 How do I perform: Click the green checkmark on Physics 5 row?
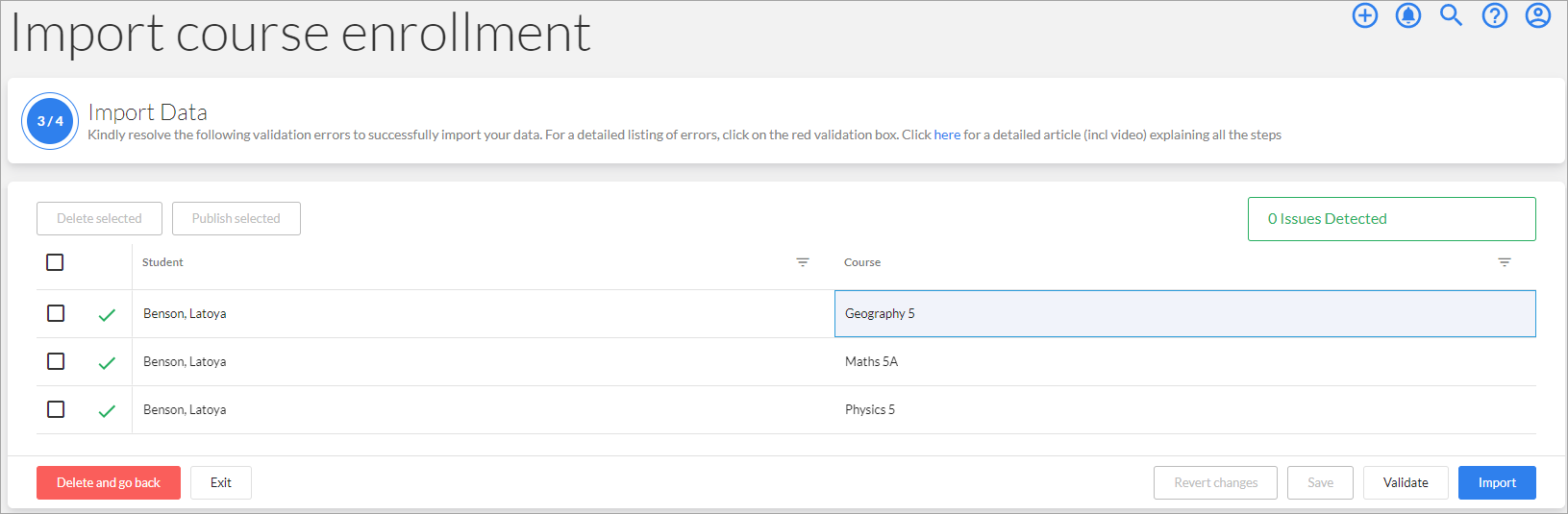[107, 410]
